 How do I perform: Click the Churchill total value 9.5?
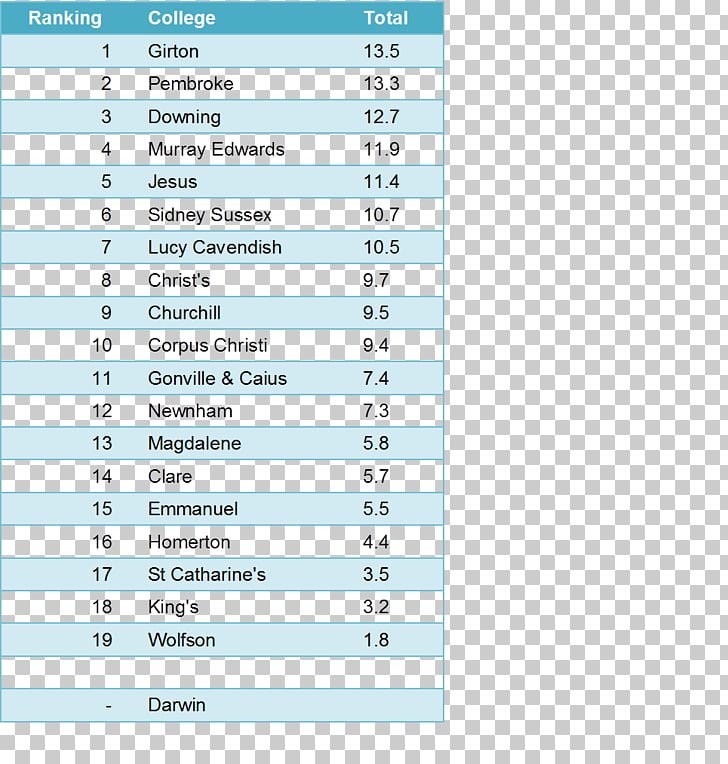coord(376,313)
